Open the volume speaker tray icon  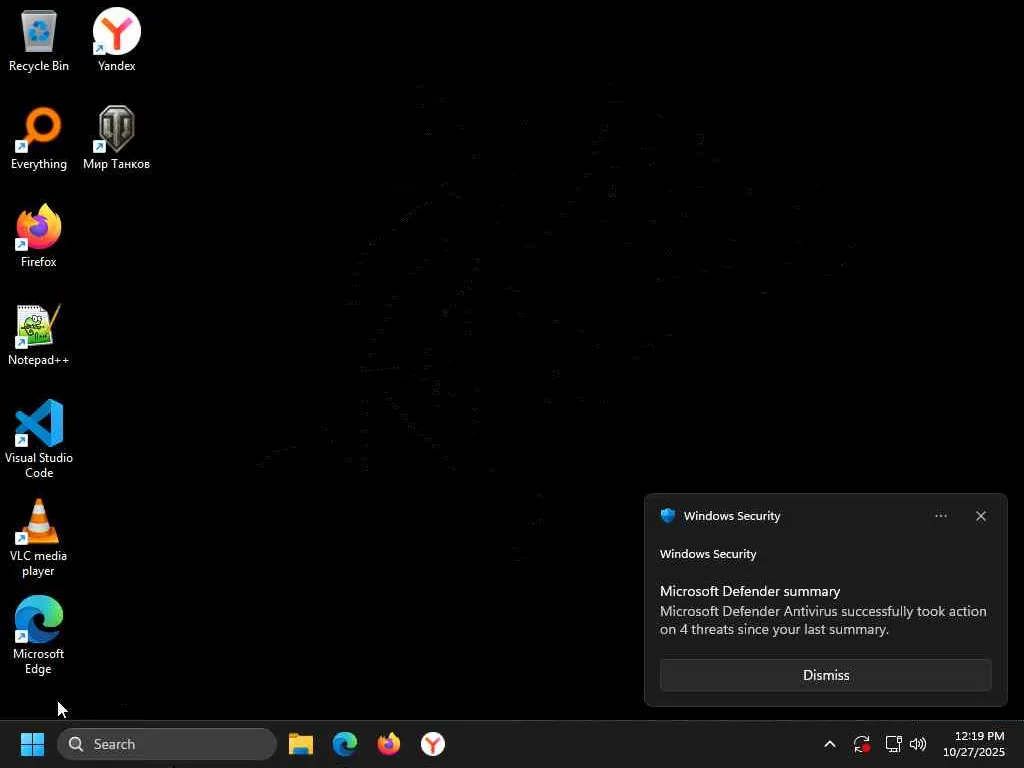(x=918, y=744)
